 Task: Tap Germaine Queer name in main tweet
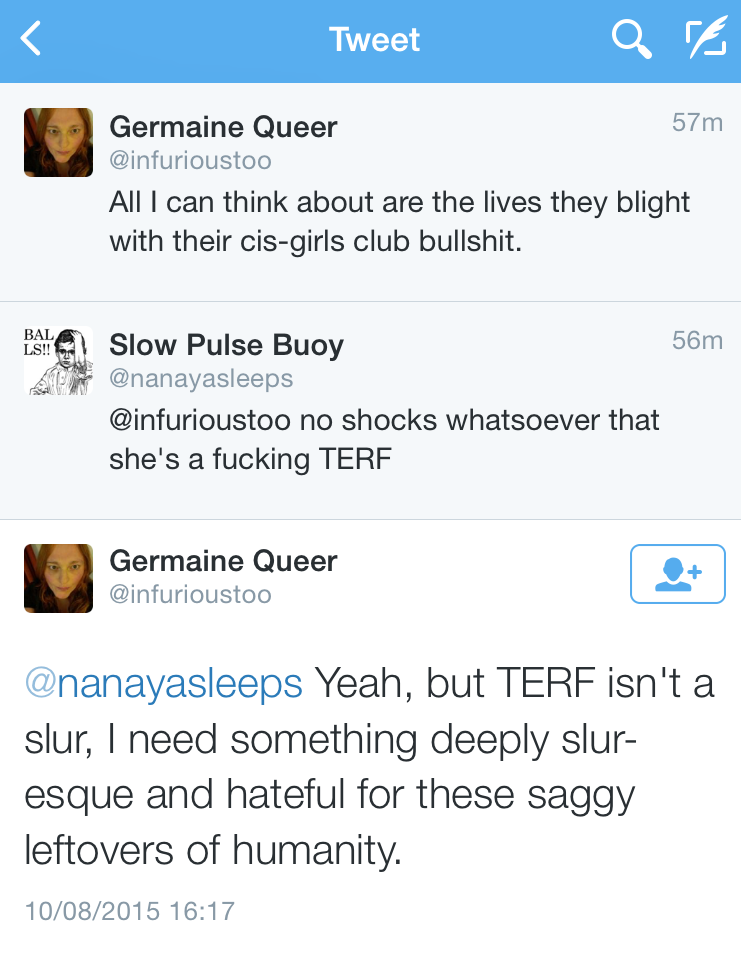pos(223,561)
